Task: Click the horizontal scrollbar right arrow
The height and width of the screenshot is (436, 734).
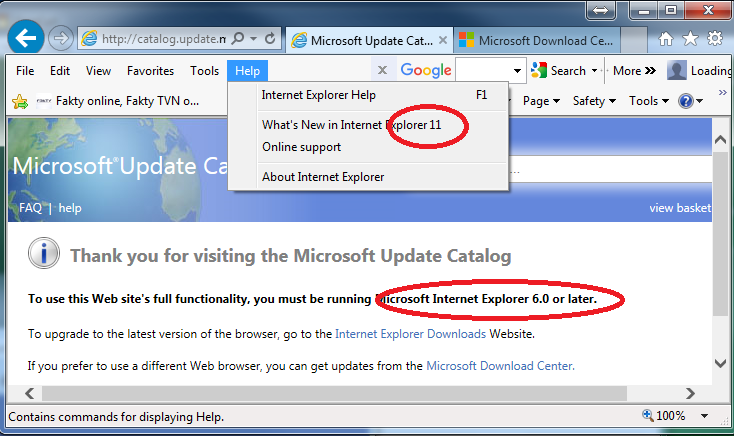Action: tap(690, 393)
